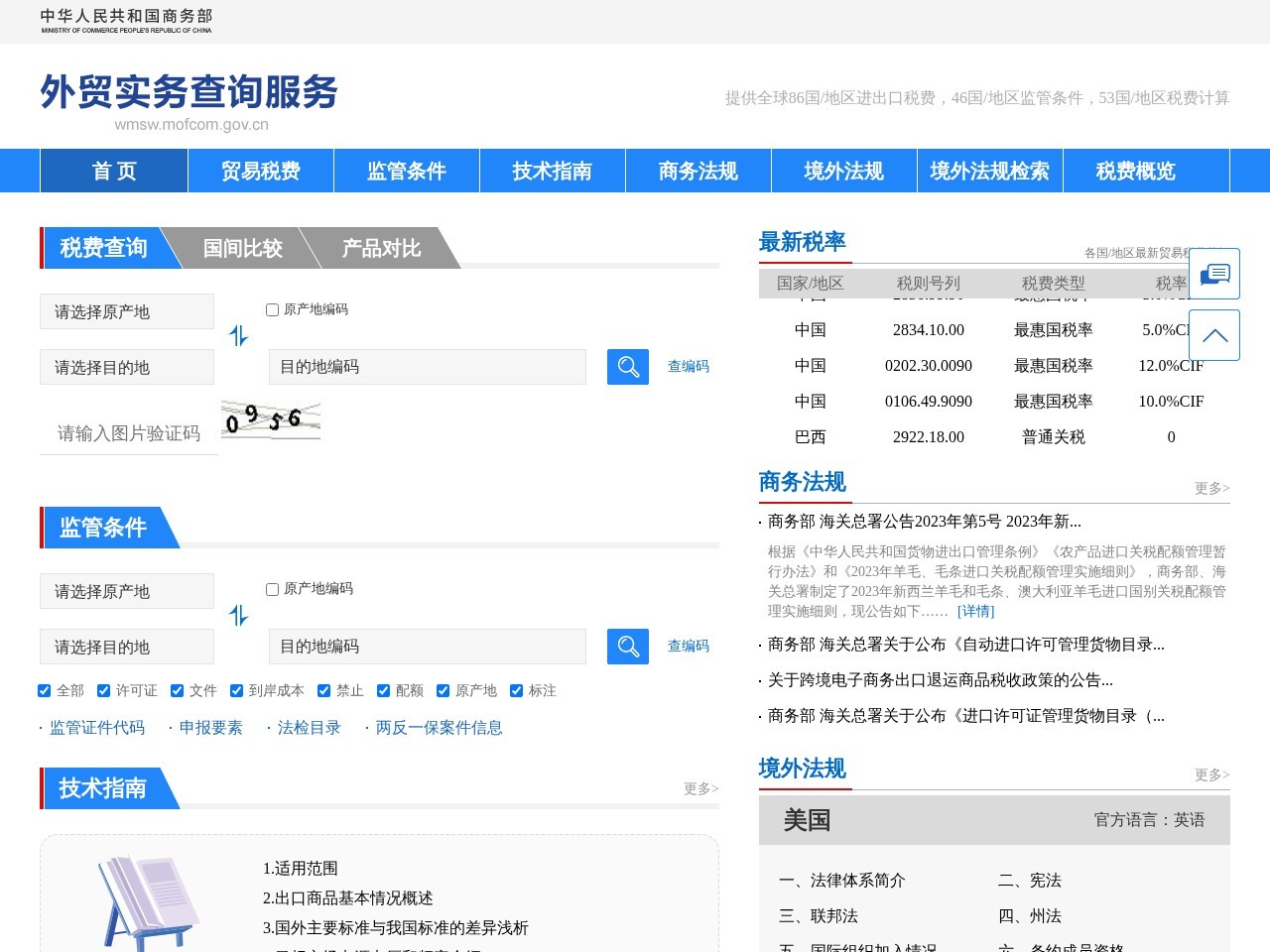Open 自动进口许可管理货物目录 announcement
This screenshot has width=1270, height=952.
966,645
